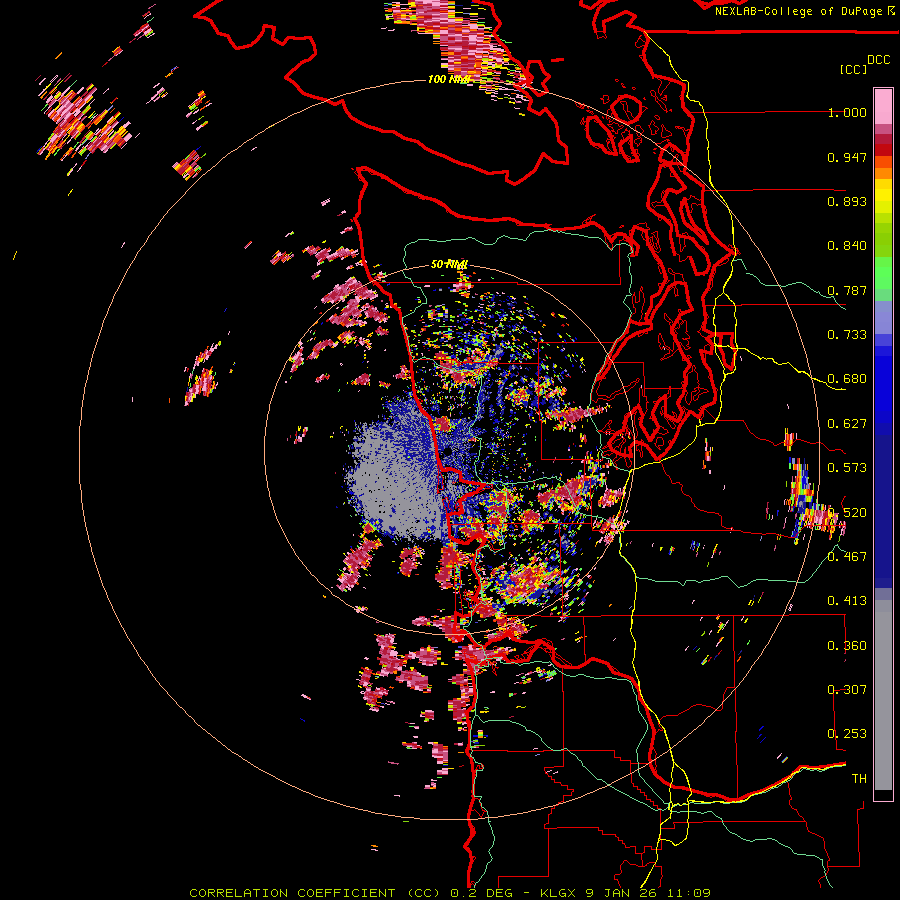Click the 0.947 scale value
Image resolution: width=900 pixels, height=900 pixels.
pos(847,157)
